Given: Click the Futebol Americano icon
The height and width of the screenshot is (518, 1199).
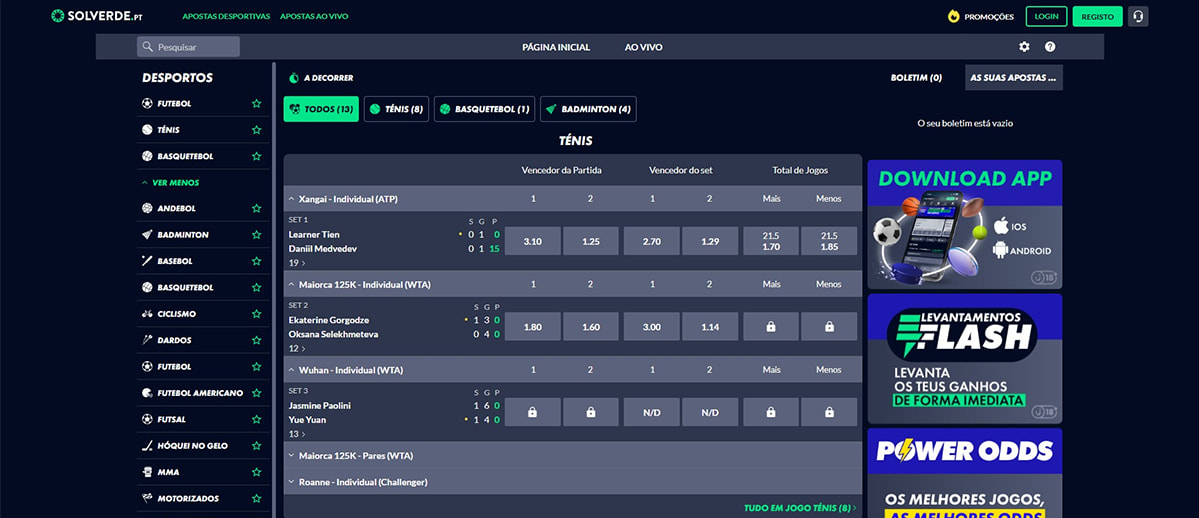Looking at the screenshot, I should pyautogui.click(x=147, y=393).
